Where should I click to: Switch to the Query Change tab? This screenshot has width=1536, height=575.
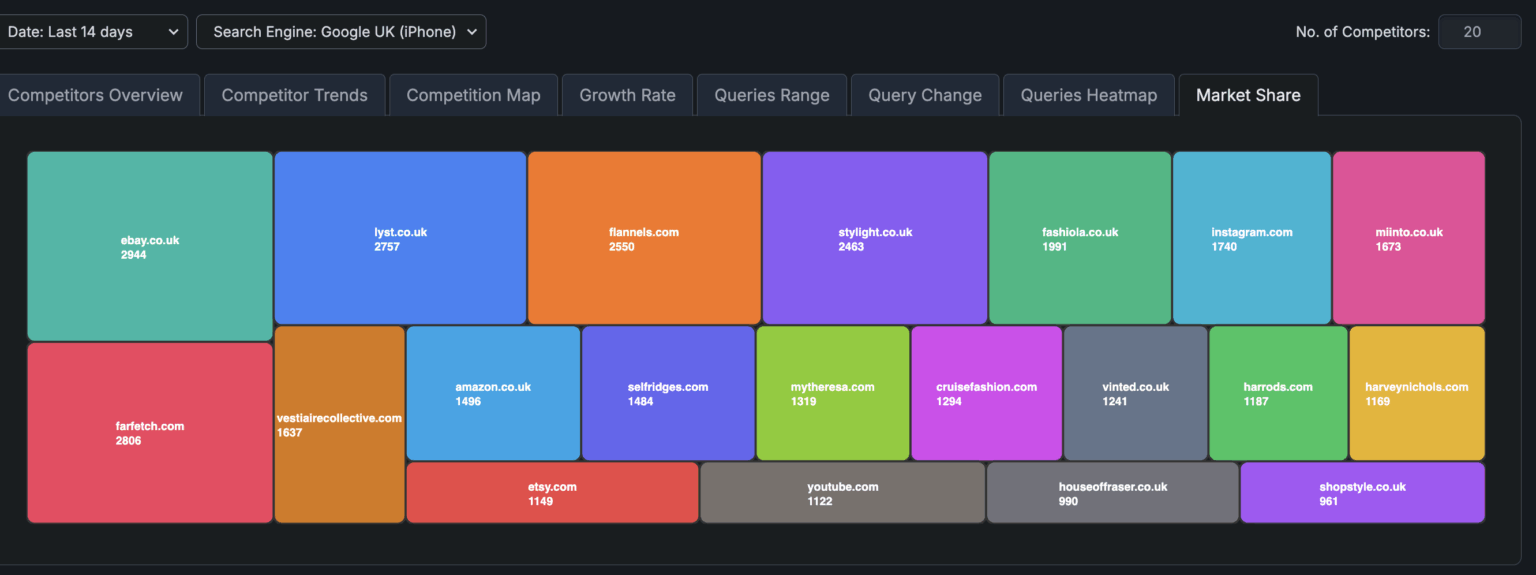(924, 96)
